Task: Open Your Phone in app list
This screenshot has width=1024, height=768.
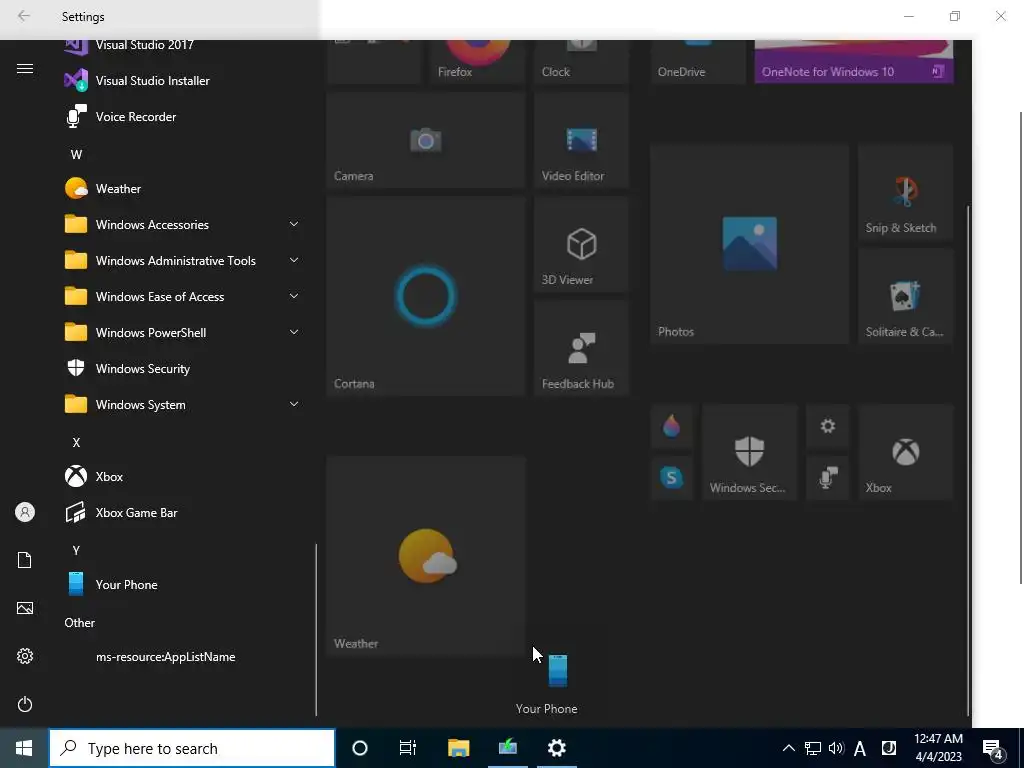Action: 183,584
